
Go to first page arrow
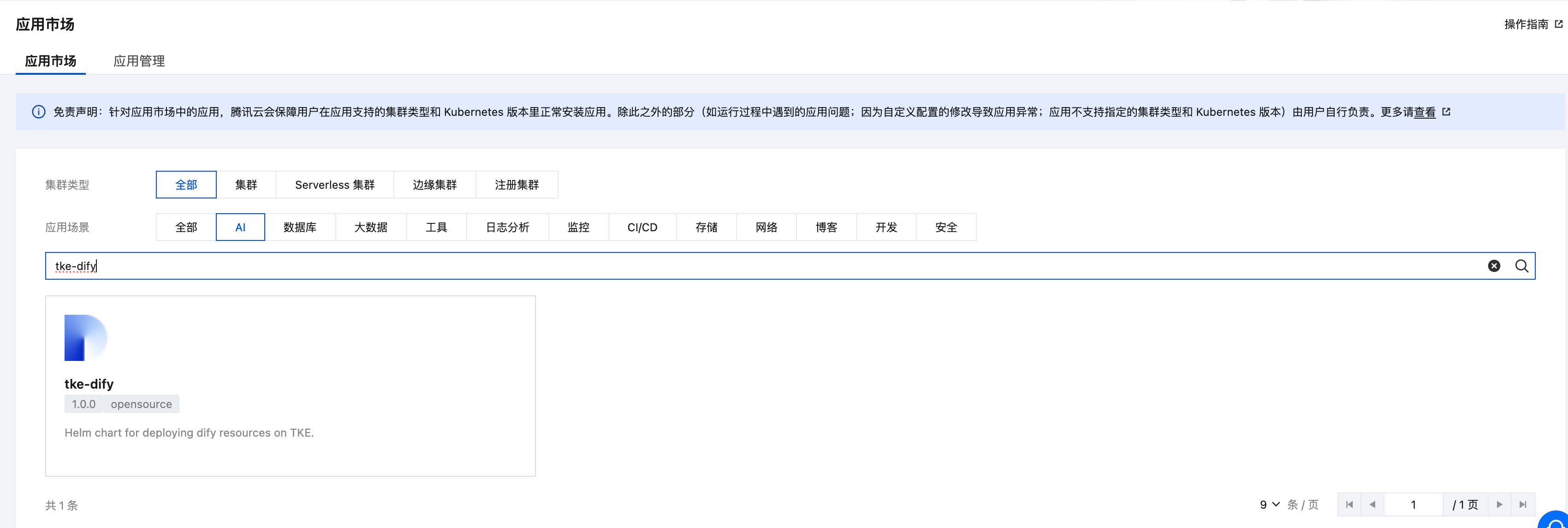pos(1349,504)
